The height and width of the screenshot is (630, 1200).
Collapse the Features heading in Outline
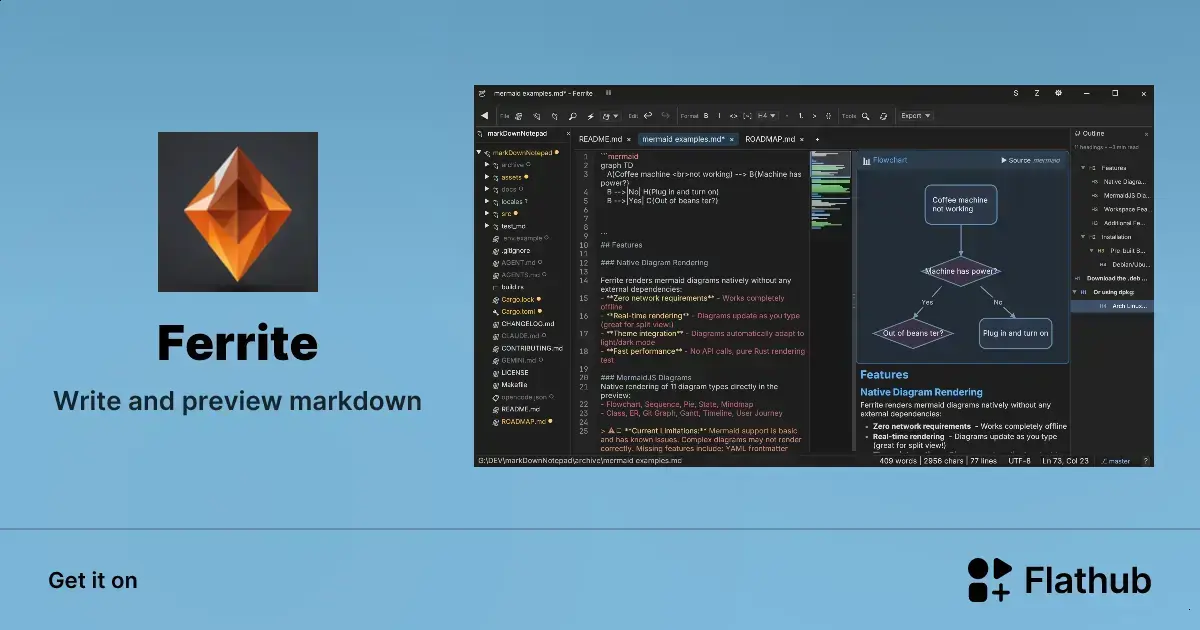coord(1083,168)
